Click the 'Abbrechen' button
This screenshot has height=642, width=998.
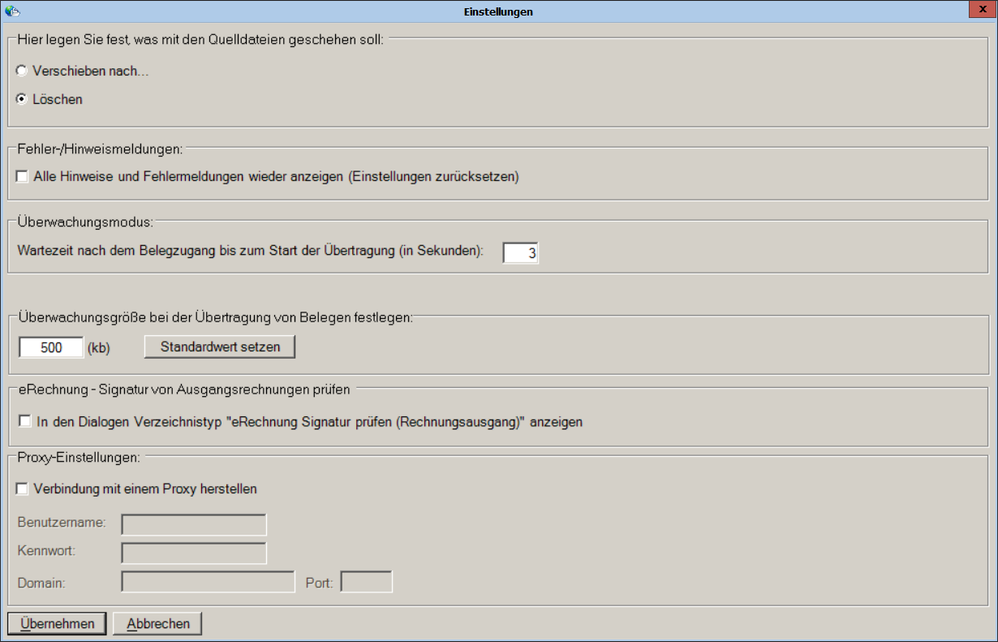coord(158,624)
